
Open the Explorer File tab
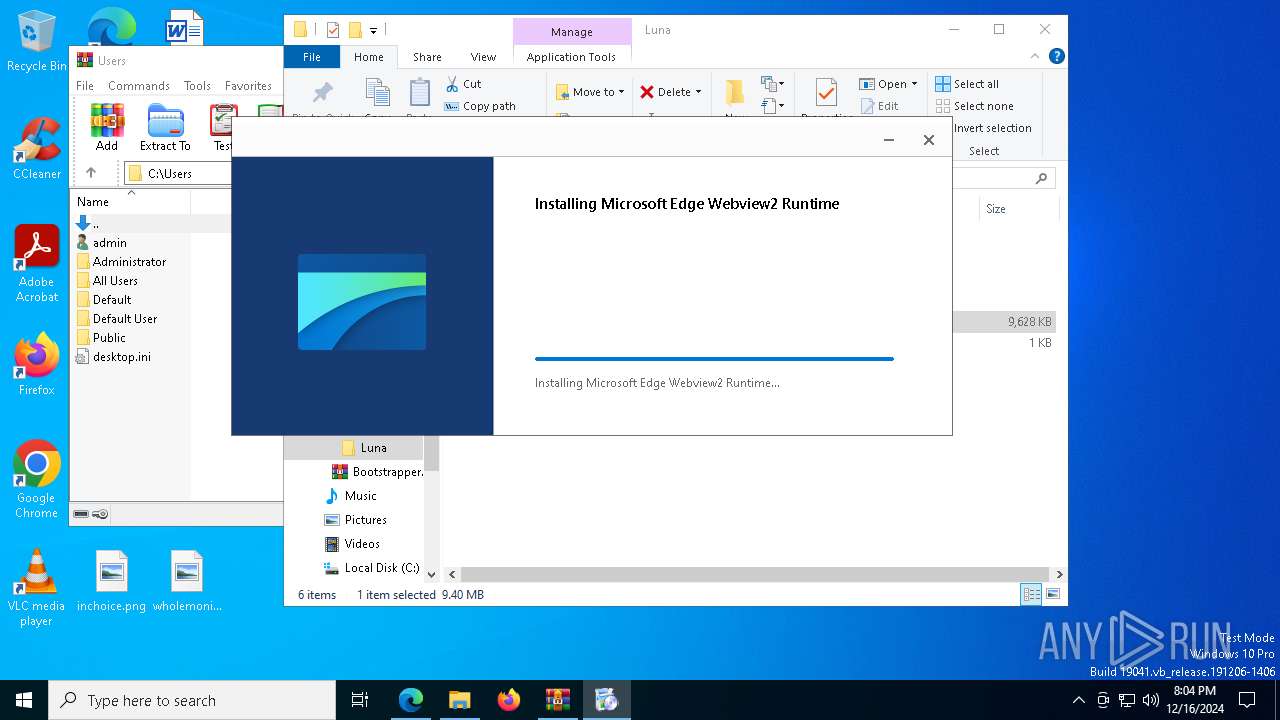point(312,57)
